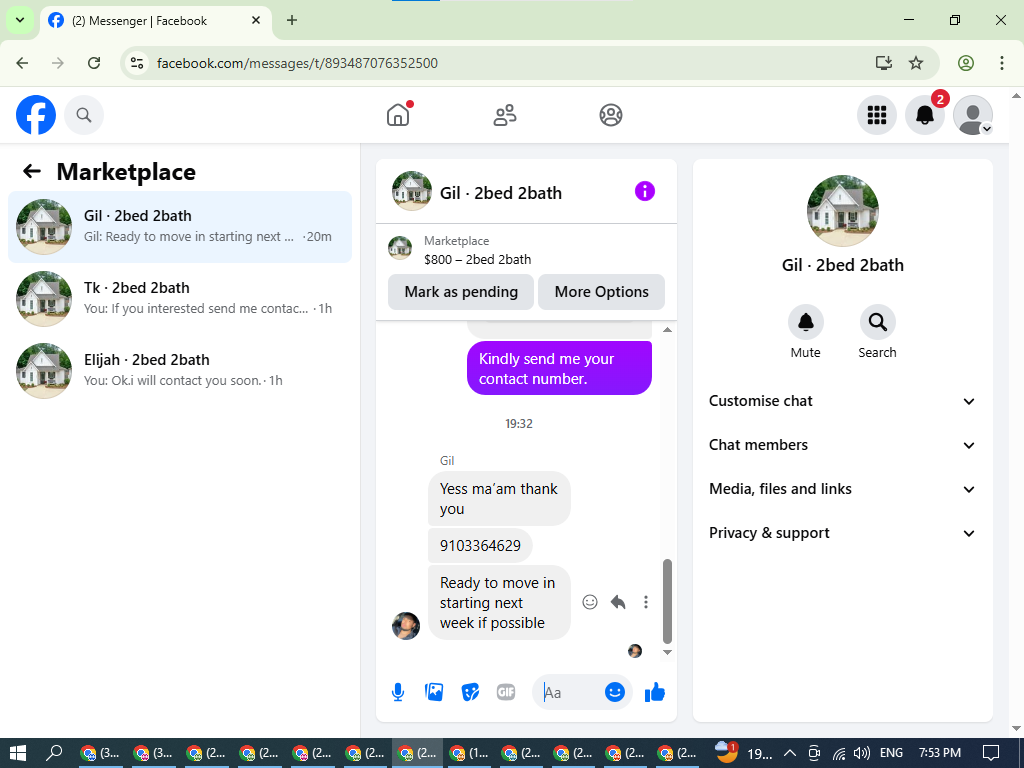The image size is (1024, 768).
Task: Open the Windows Start menu
Action: [x=18, y=753]
